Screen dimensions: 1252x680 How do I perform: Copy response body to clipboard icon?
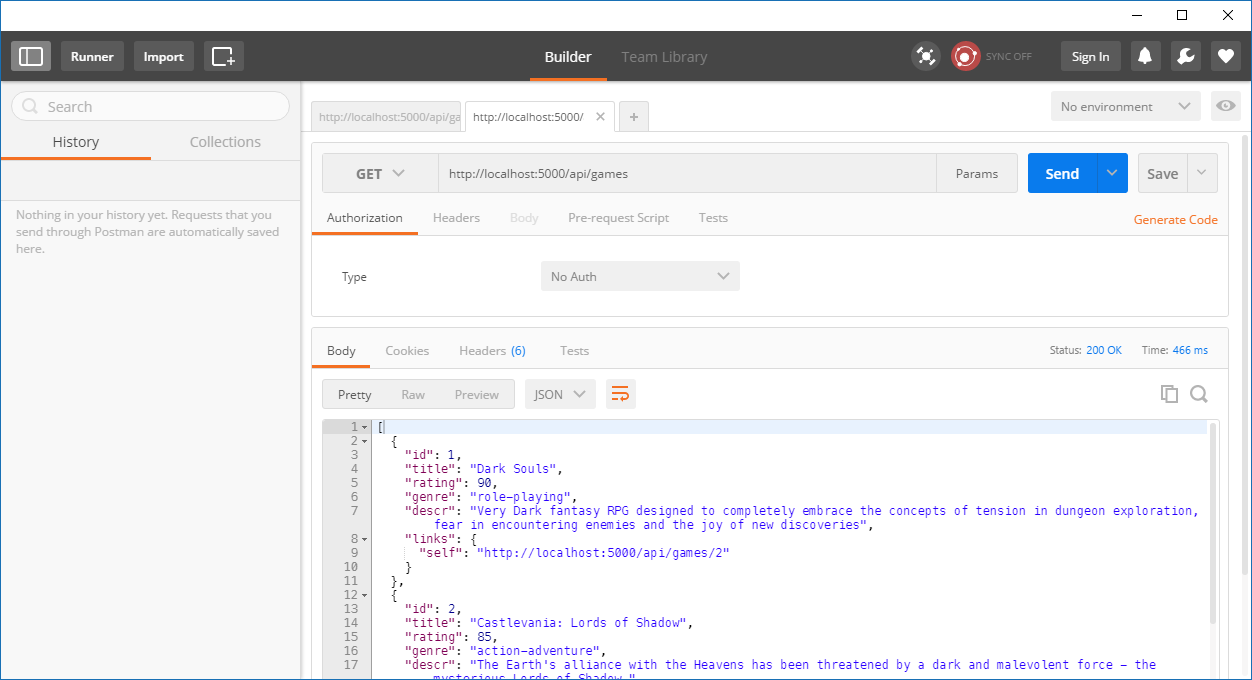tap(1169, 394)
